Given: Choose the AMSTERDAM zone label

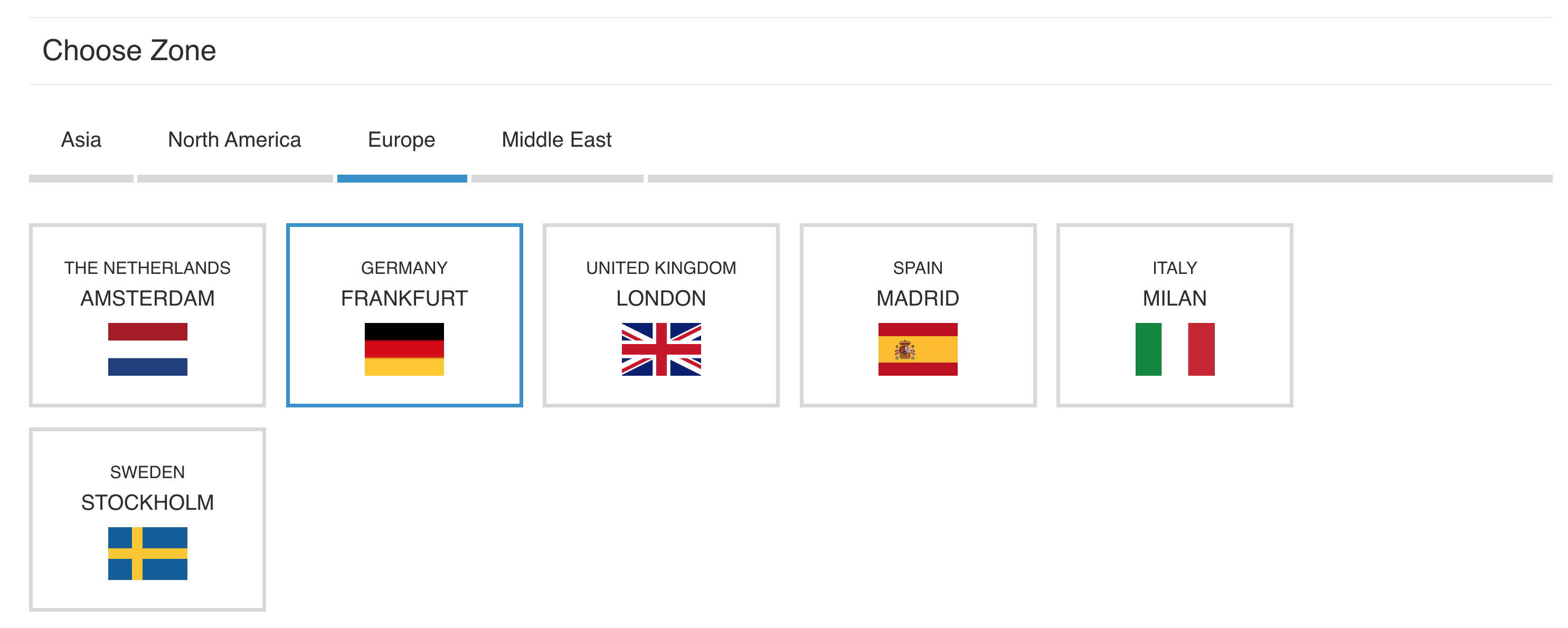Looking at the screenshot, I should [x=147, y=298].
